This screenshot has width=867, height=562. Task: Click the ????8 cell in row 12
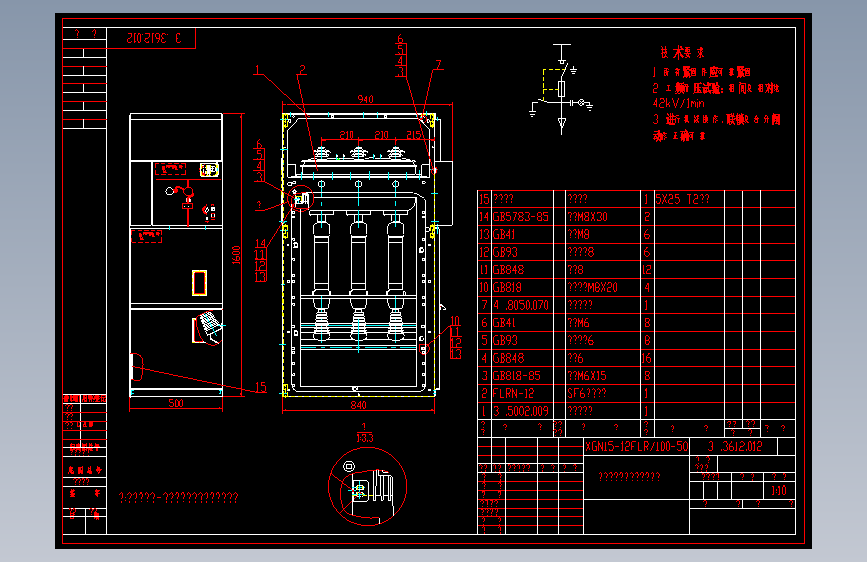coord(581,252)
